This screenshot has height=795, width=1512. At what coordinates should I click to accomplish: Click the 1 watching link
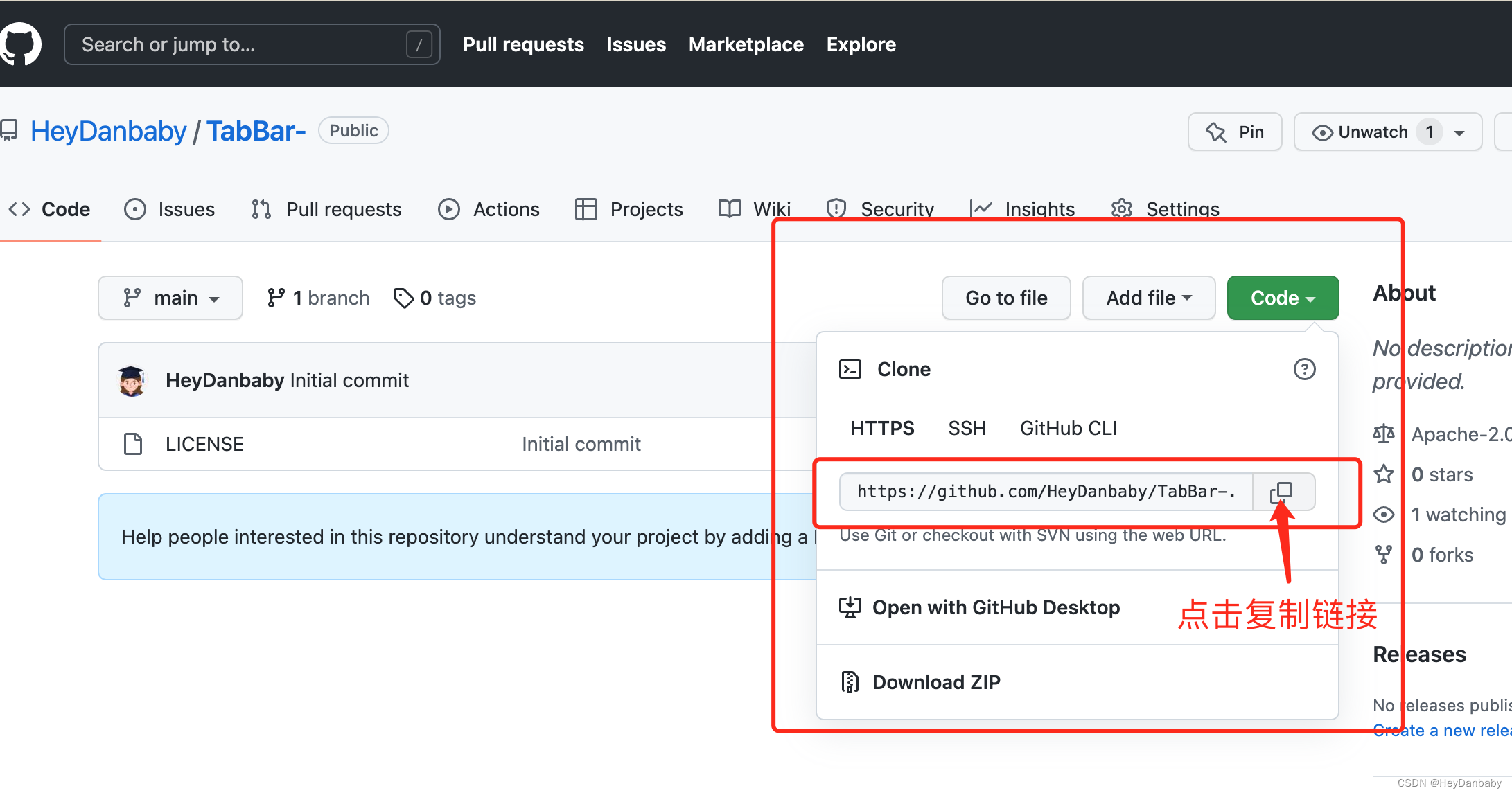tap(1458, 515)
